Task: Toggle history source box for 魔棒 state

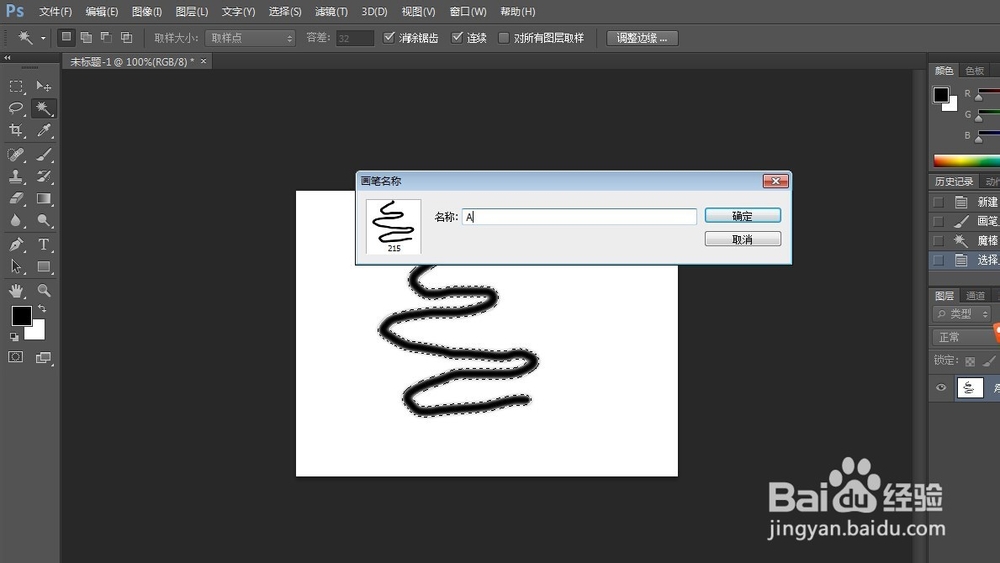Action: [938, 240]
